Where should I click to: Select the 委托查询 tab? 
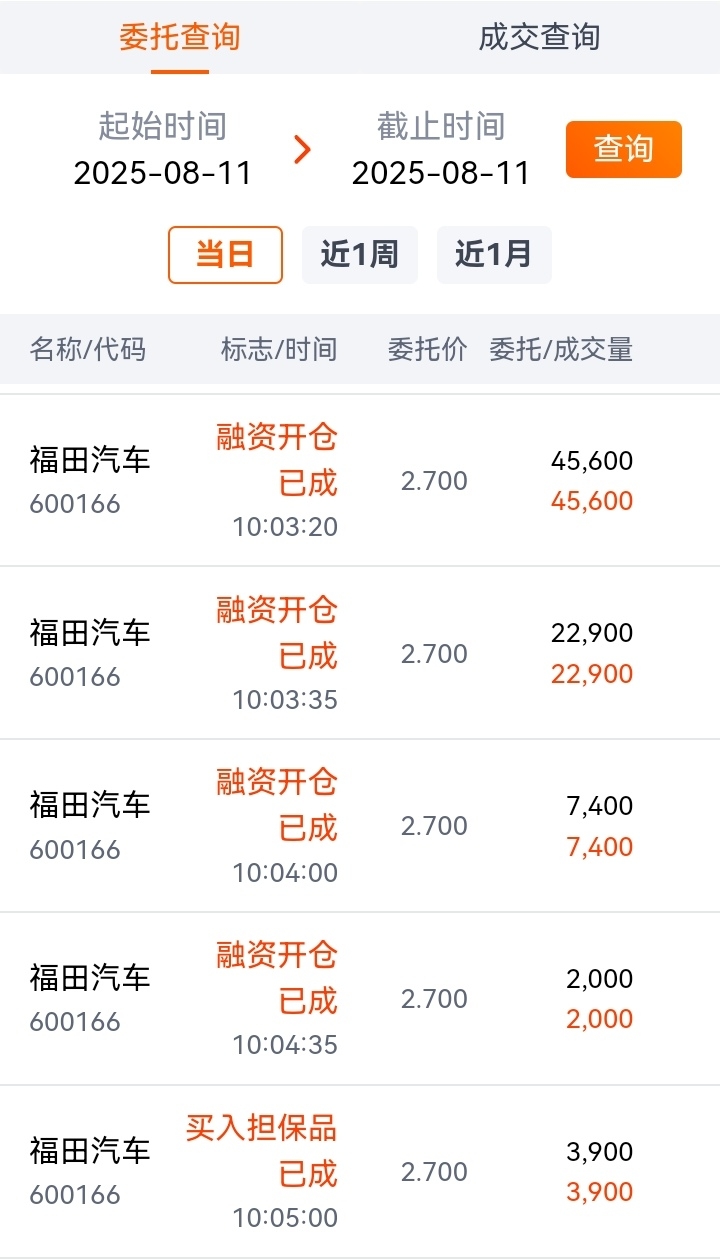[180, 37]
